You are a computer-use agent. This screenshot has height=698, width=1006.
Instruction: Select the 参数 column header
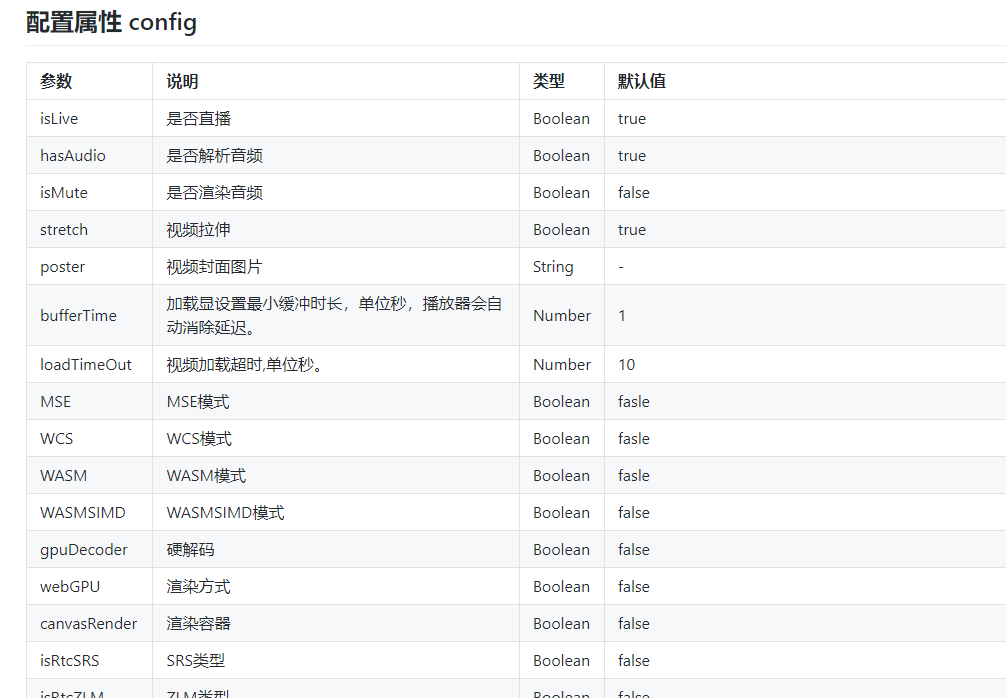55,81
